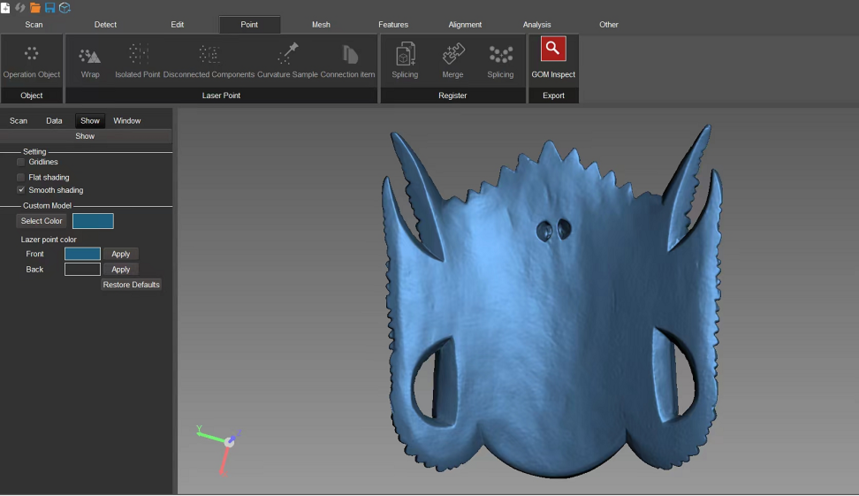Uncheck Smooth shading
This screenshot has height=496, width=859.
(21, 190)
